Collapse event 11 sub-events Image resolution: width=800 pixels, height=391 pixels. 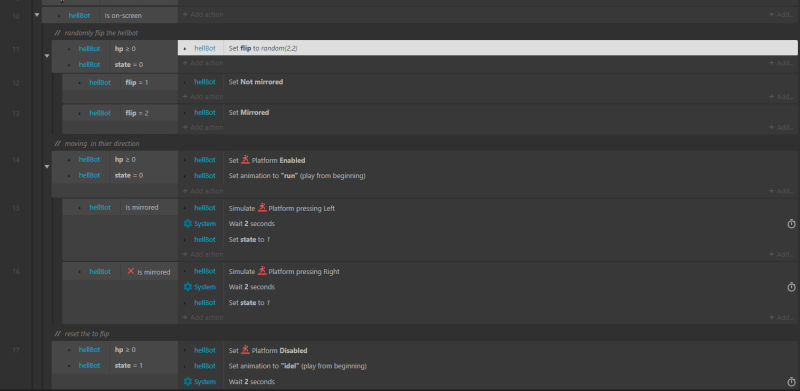coord(47,56)
